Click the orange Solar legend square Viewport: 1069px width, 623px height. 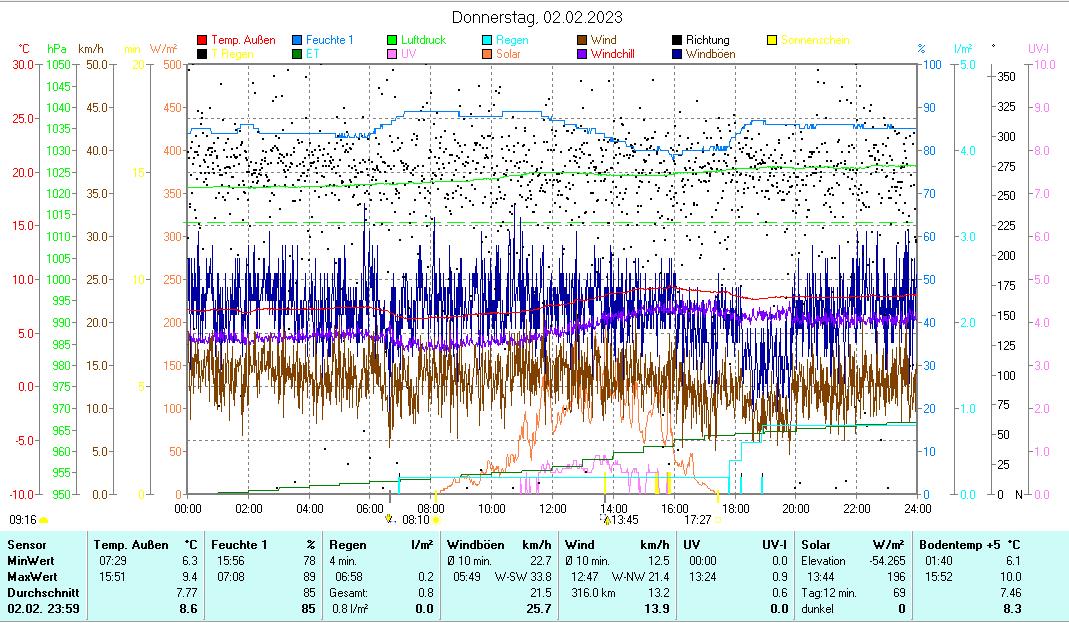click(x=488, y=54)
